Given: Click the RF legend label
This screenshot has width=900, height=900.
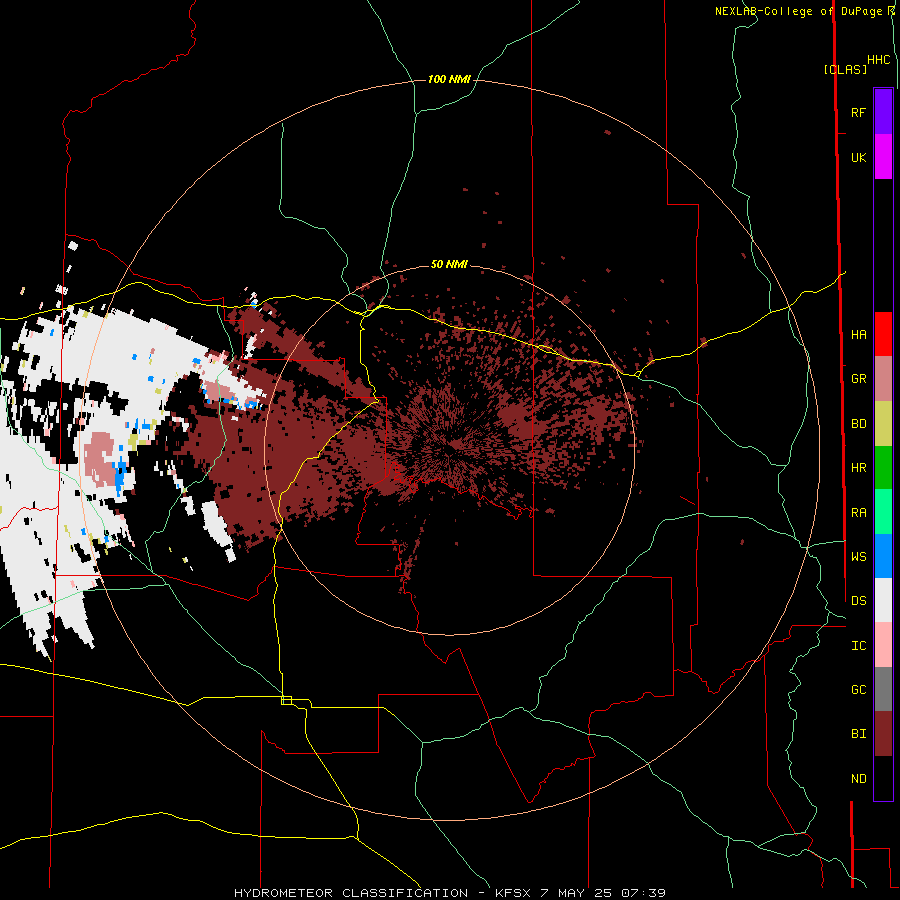Looking at the screenshot, I should click(x=858, y=112).
